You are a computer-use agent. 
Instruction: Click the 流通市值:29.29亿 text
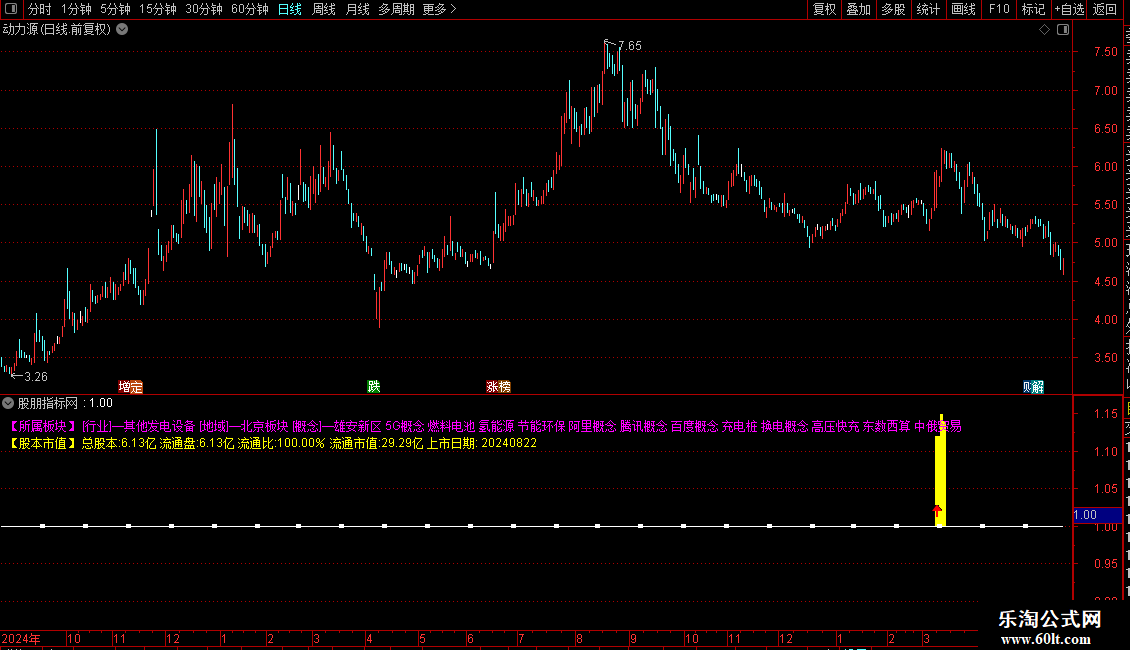coord(376,443)
